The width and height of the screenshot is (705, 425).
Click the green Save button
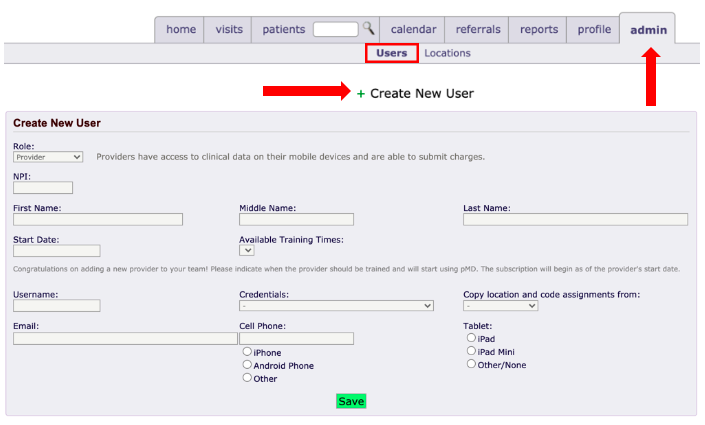(x=351, y=401)
